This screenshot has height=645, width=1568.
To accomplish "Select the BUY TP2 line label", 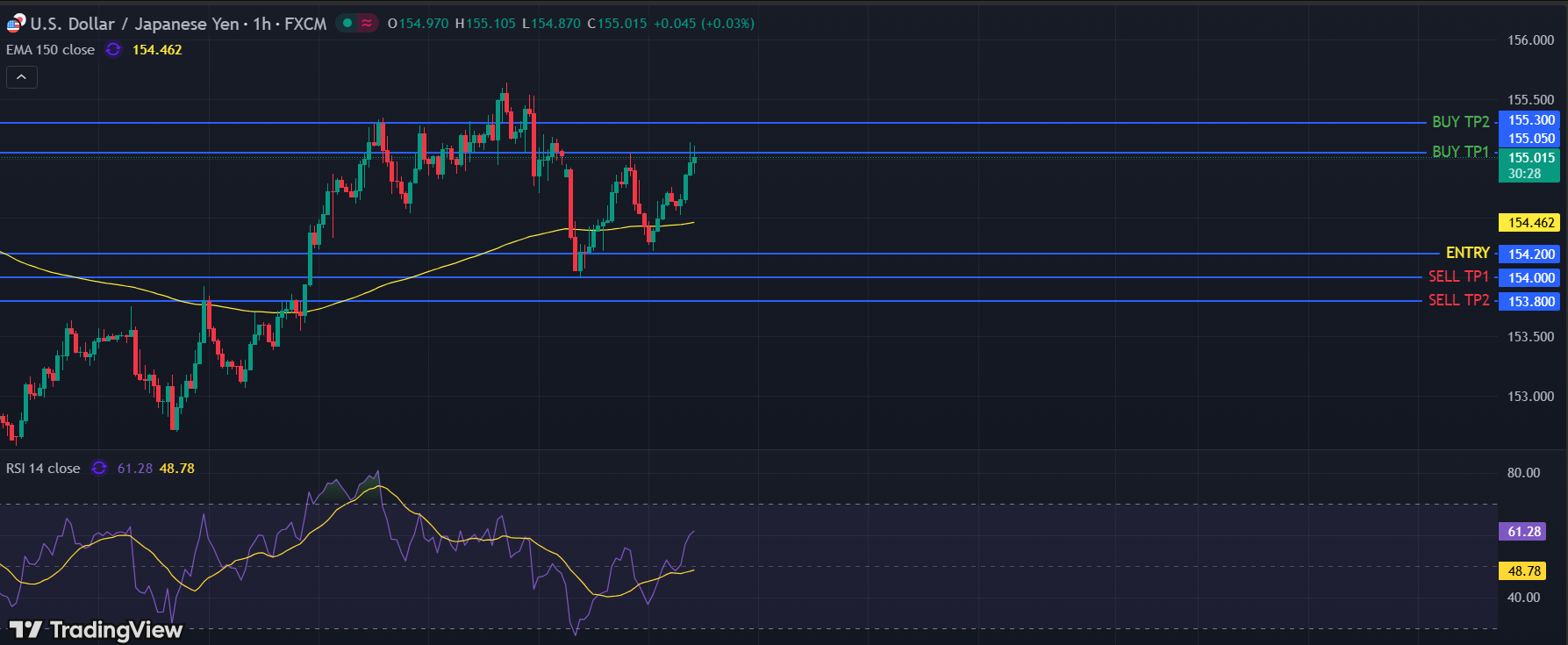I will click(1460, 122).
